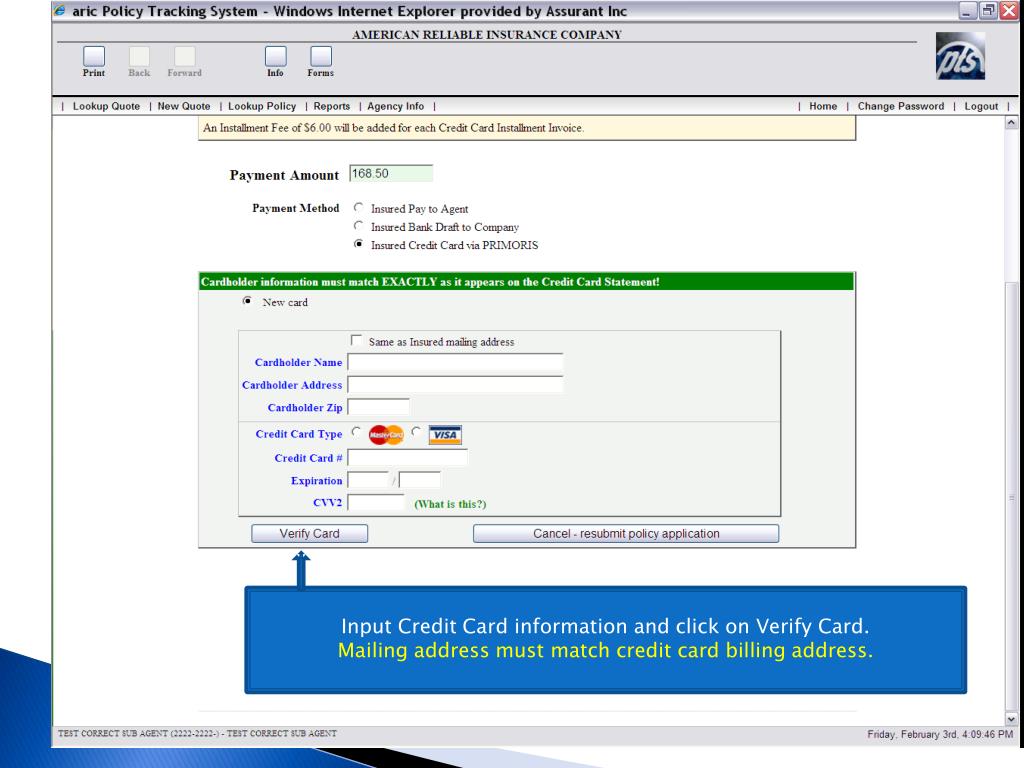Open the Lookup Quote menu
Screen dimensions: 1024x768
coord(106,106)
